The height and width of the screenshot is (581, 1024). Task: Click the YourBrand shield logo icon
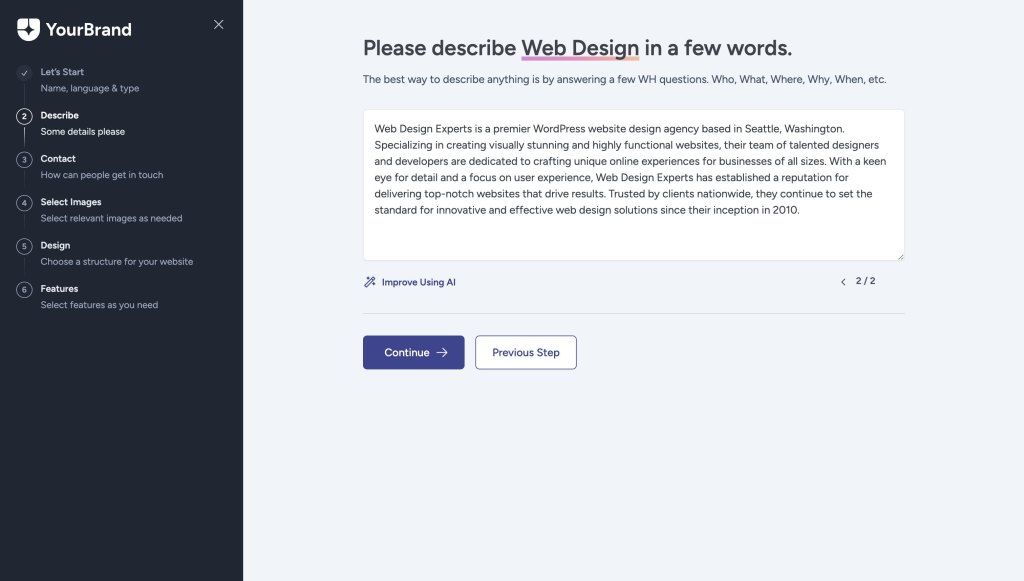click(28, 29)
